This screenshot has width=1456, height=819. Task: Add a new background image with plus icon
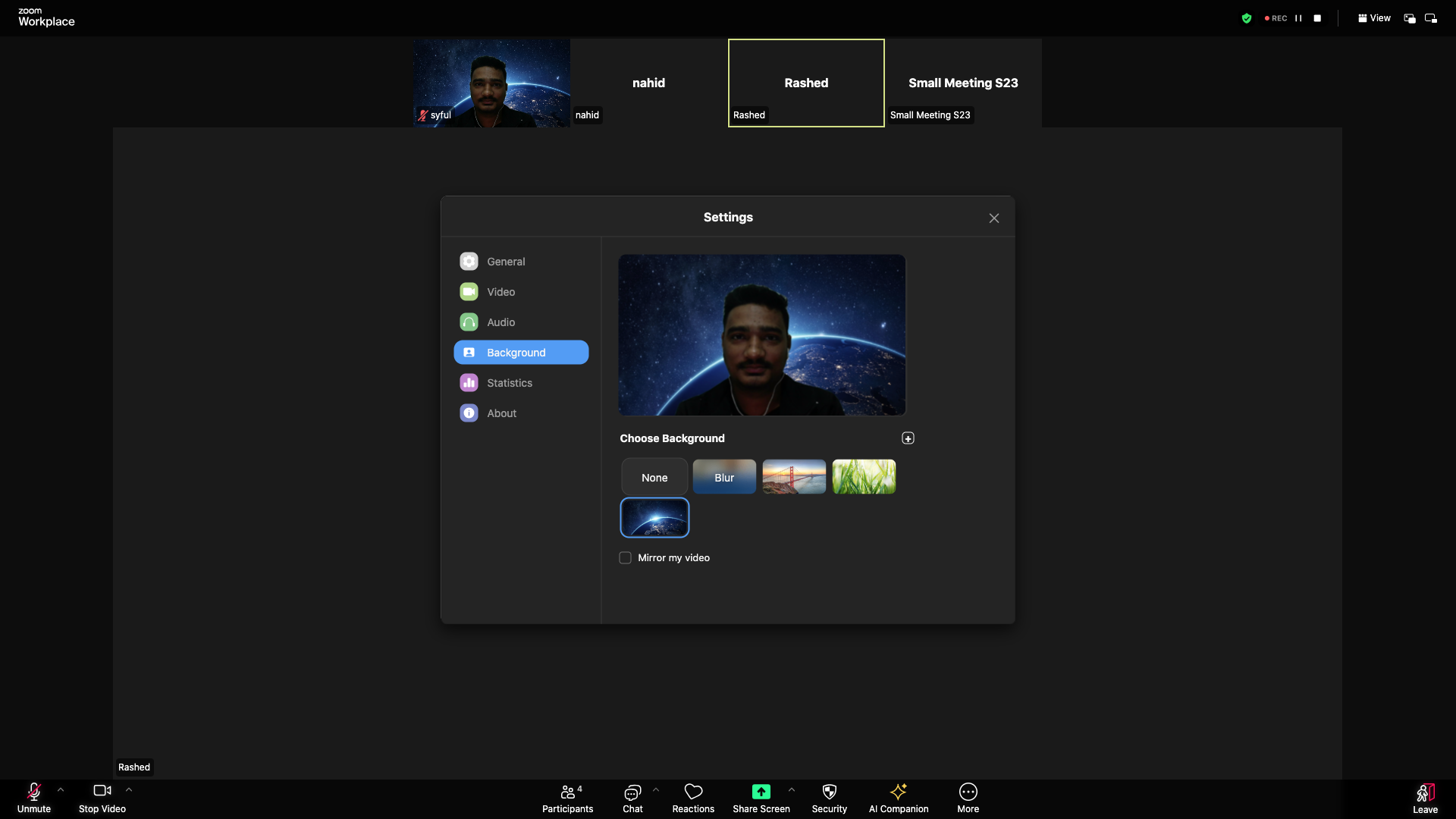[x=908, y=438]
